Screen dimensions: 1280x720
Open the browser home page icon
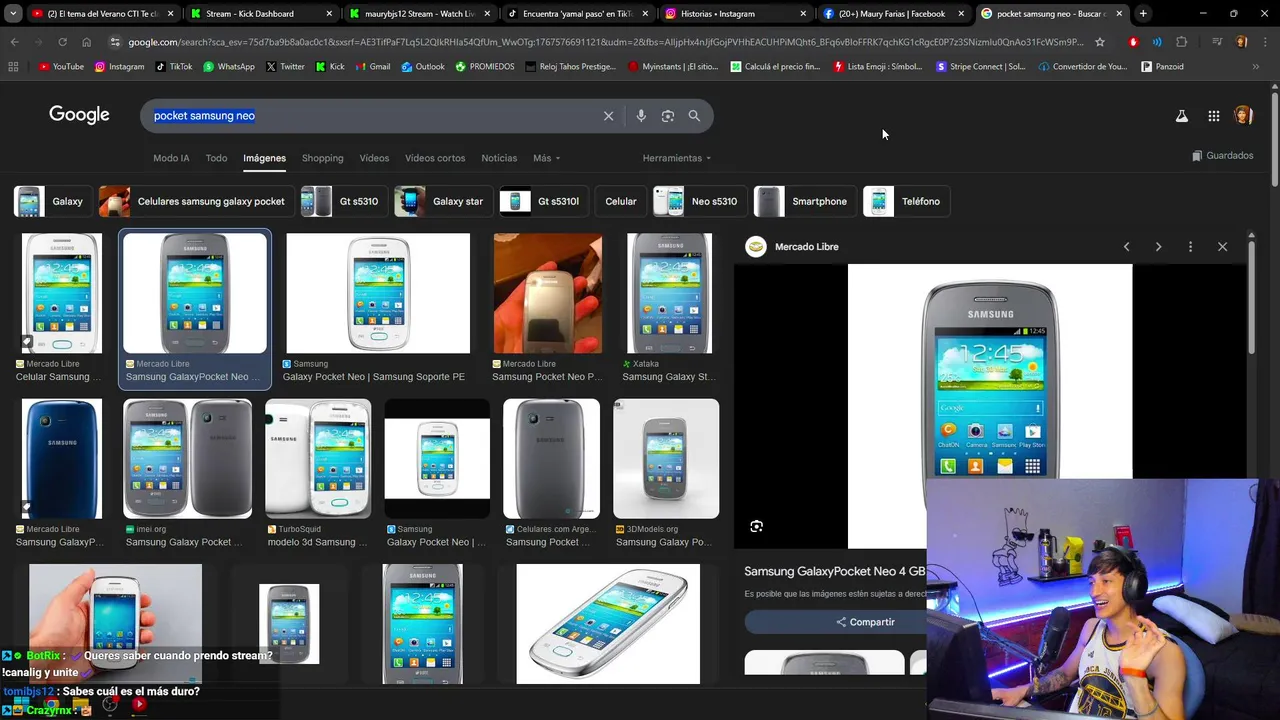(x=86, y=42)
